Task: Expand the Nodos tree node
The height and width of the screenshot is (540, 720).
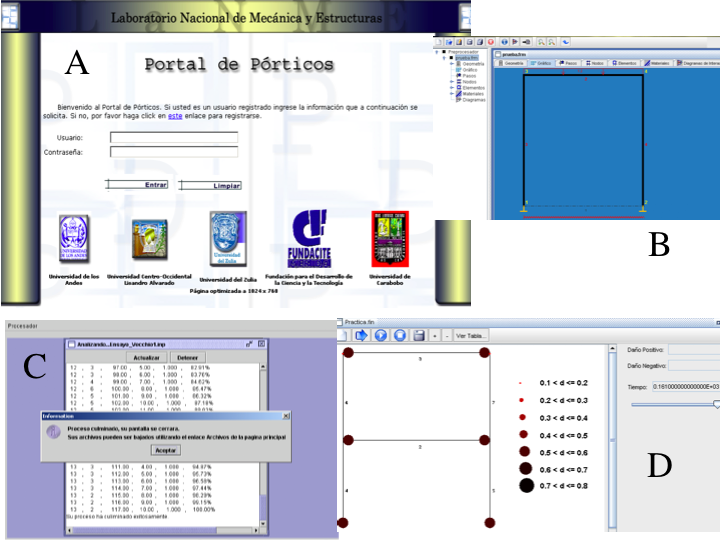Action: [x=453, y=81]
